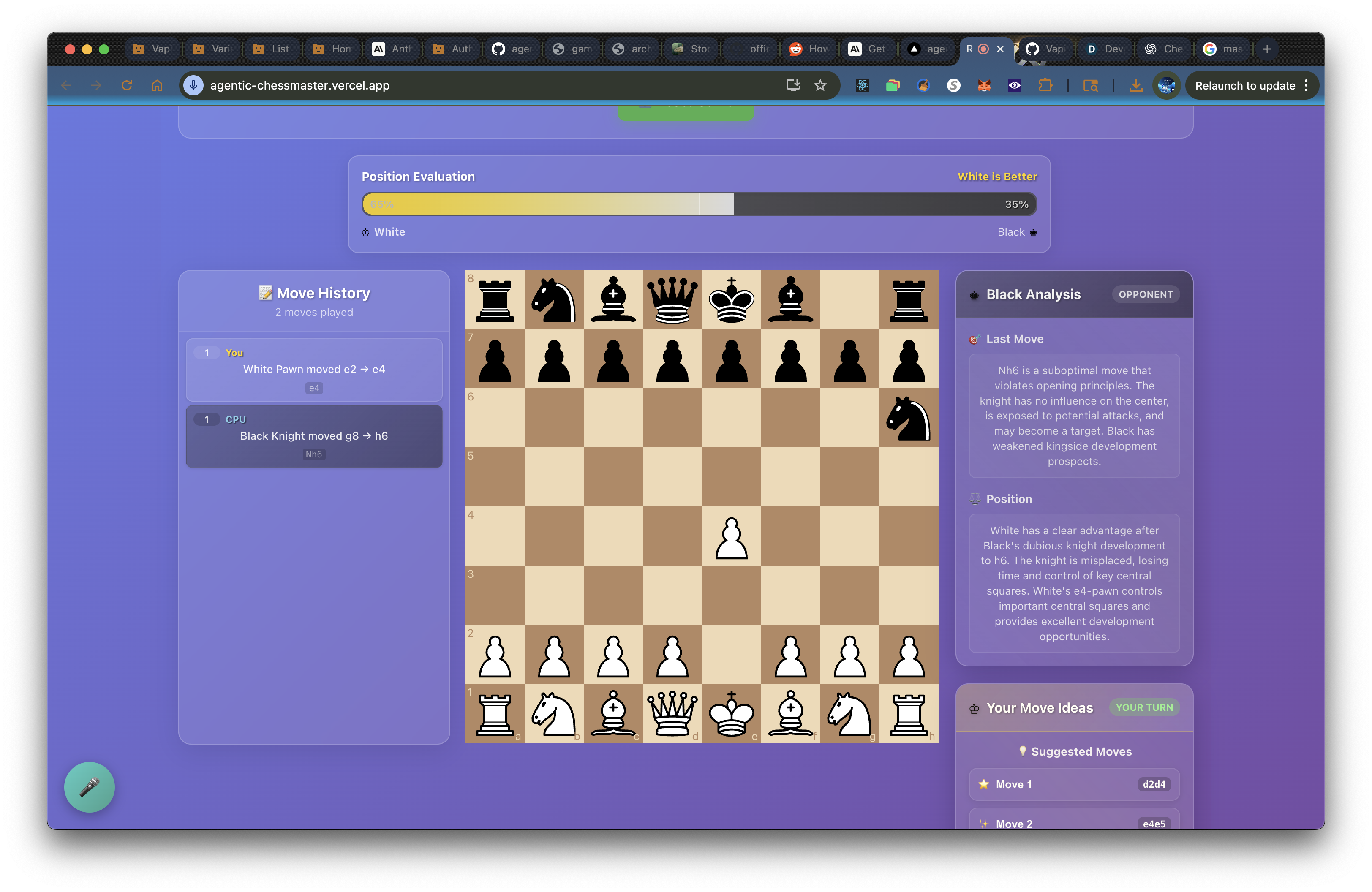Open the Chrome three-dot menu
Image resolution: width=1372 pixels, height=892 pixels.
[x=1306, y=86]
